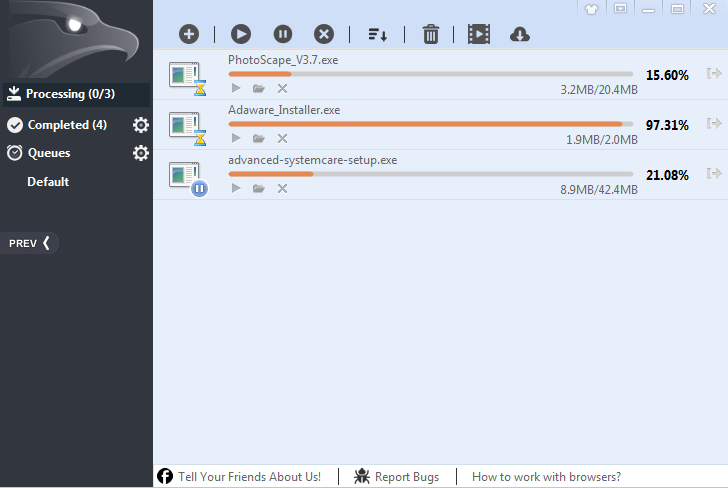Screen dimensions: 728x488
Task: Click the PhotoScape_V3.7.exe progress bar
Action: coord(431,74)
